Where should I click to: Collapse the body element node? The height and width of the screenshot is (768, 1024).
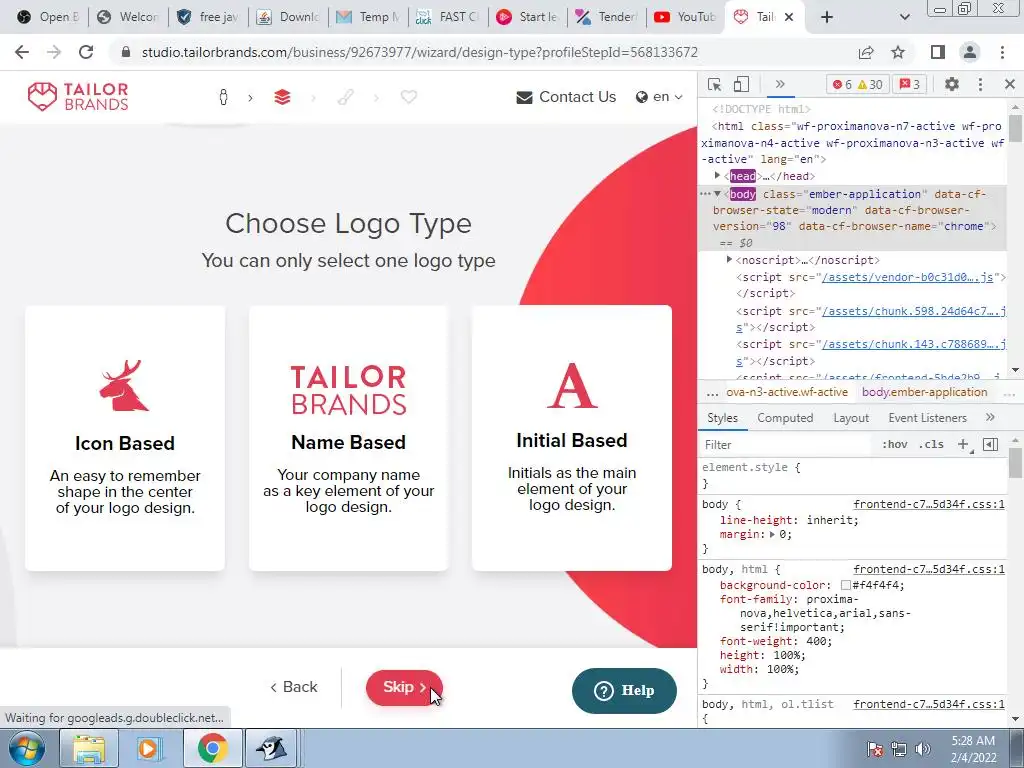point(718,194)
